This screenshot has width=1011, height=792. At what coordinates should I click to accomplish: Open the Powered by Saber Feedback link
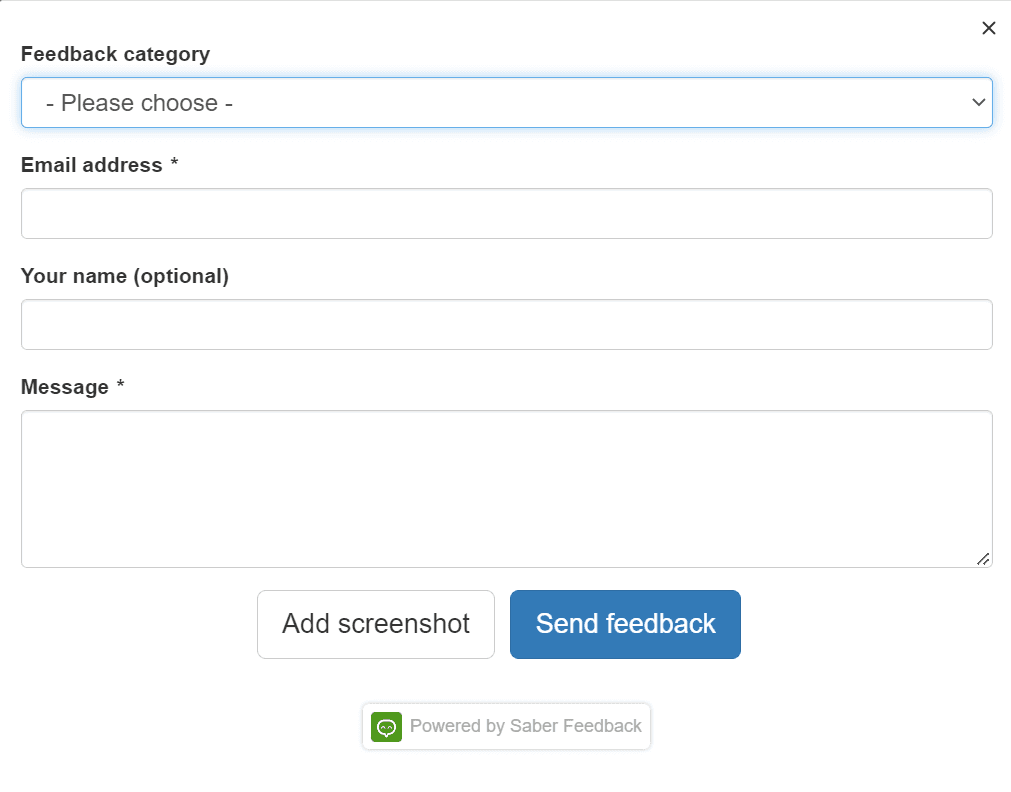pyautogui.click(x=525, y=726)
